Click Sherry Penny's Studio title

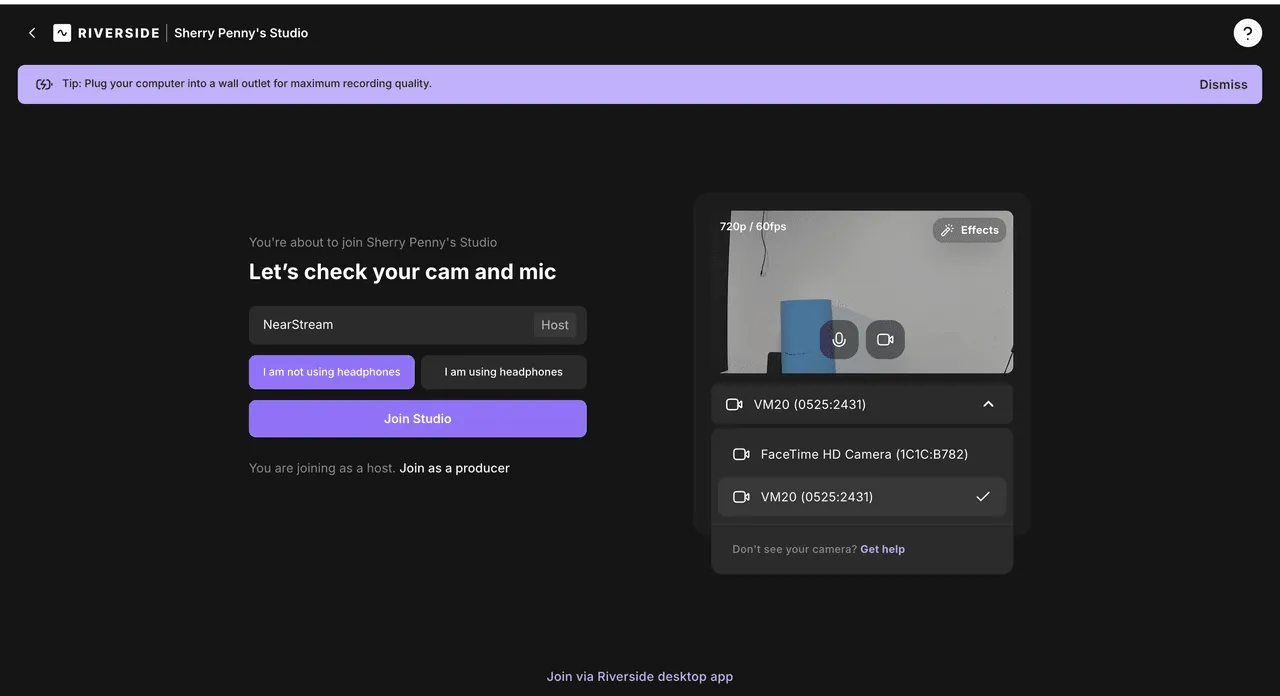(x=241, y=33)
